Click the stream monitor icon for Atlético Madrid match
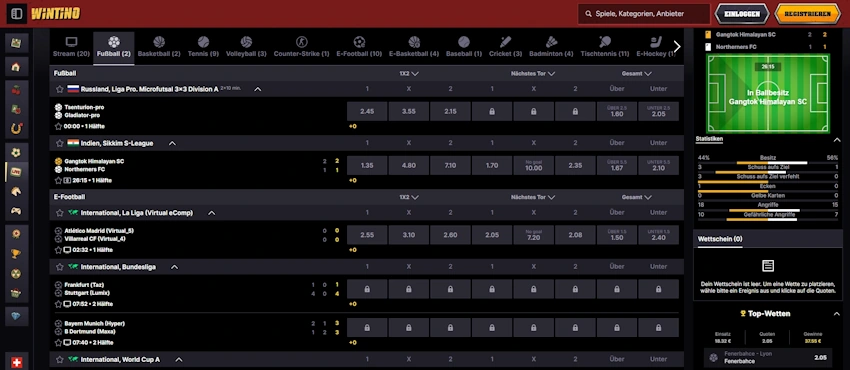850x370 pixels. [67, 250]
